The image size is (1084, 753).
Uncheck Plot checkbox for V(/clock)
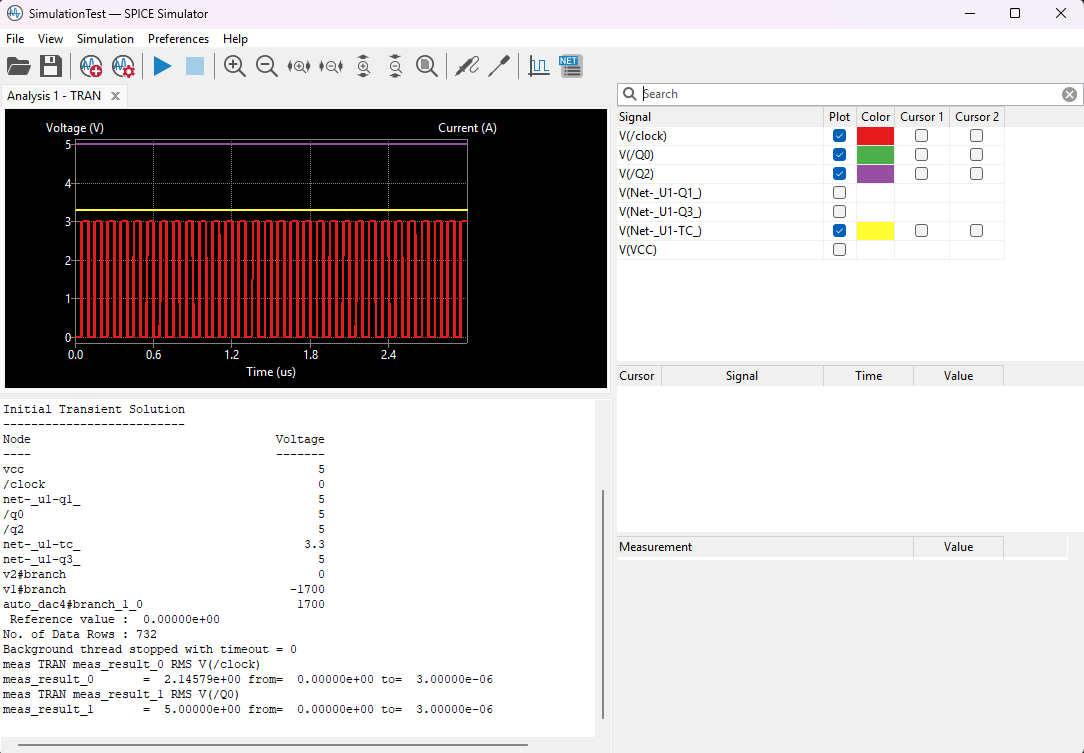(x=839, y=136)
